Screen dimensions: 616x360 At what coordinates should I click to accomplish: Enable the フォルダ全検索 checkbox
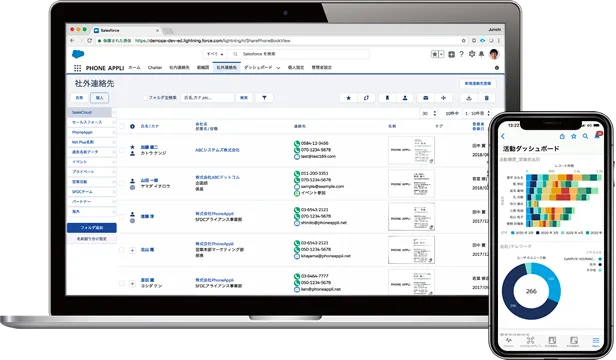click(x=145, y=98)
